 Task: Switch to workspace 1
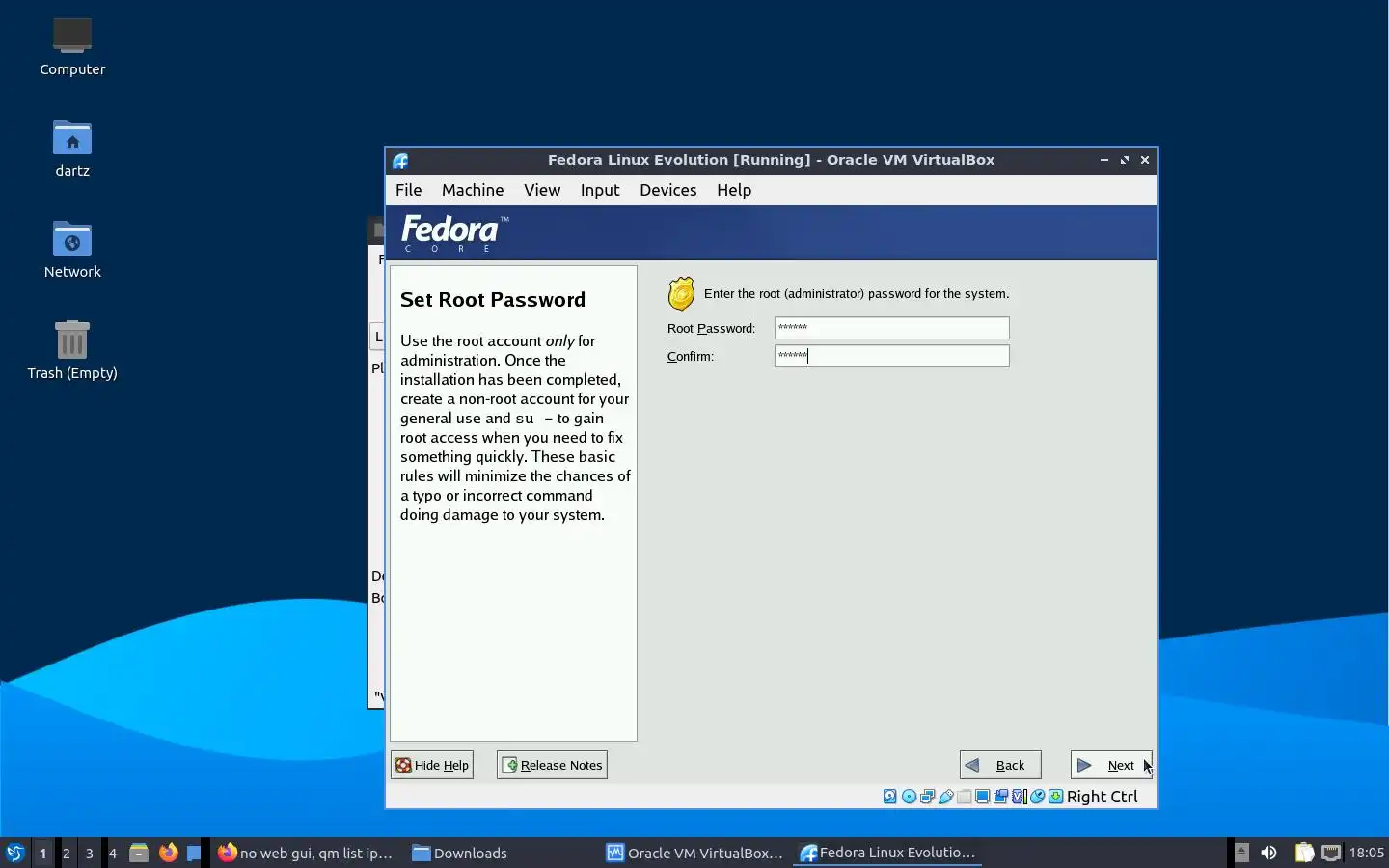(42, 853)
